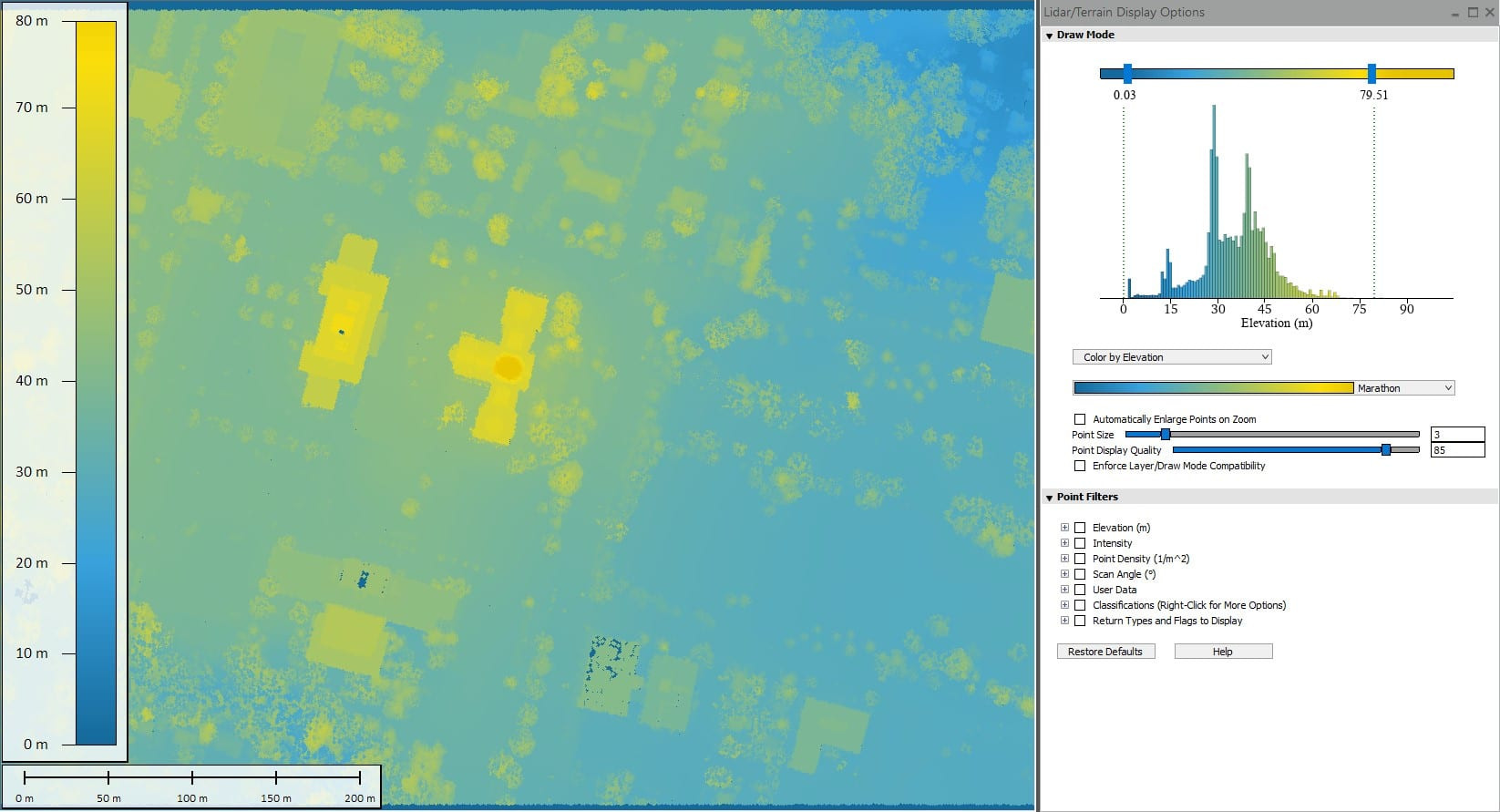Image resolution: width=1500 pixels, height=812 pixels.
Task: Collapse the Draw Mode section
Action: click(1050, 36)
